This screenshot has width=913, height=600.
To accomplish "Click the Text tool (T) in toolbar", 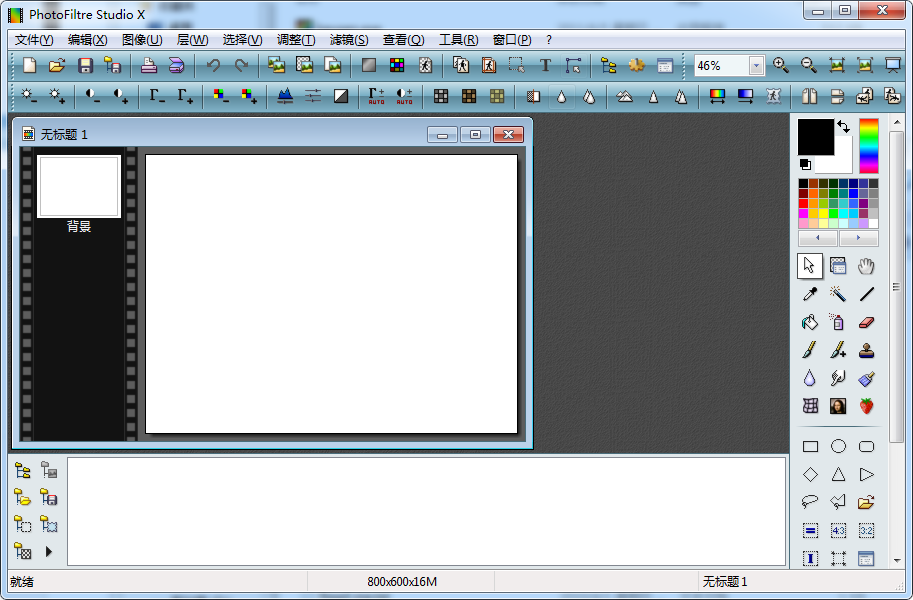I will coord(545,66).
